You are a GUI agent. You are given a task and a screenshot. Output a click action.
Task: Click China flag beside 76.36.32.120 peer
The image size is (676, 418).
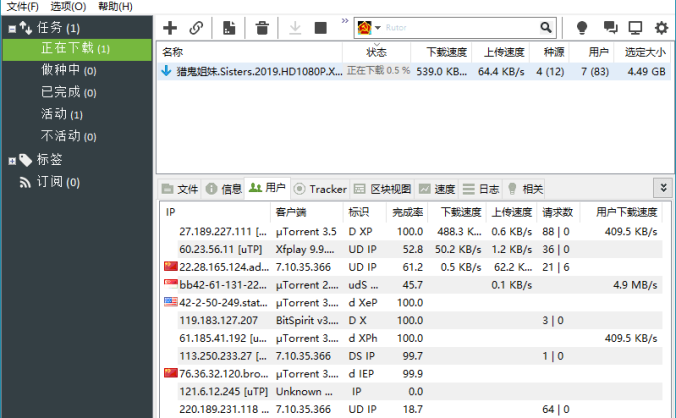[171, 373]
